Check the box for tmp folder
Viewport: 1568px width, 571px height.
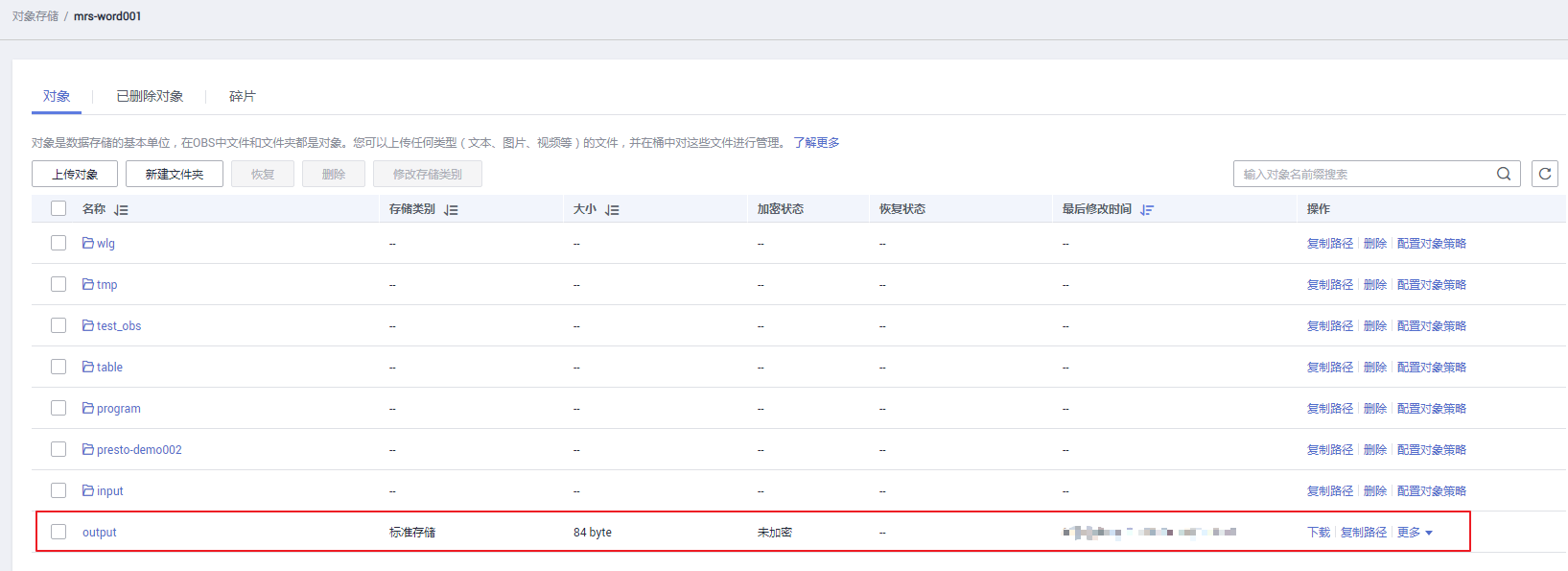59,285
